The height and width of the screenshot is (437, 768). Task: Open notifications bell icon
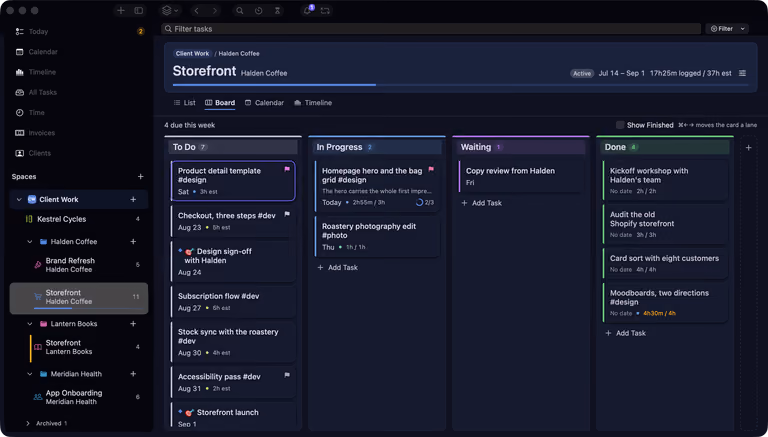(307, 11)
